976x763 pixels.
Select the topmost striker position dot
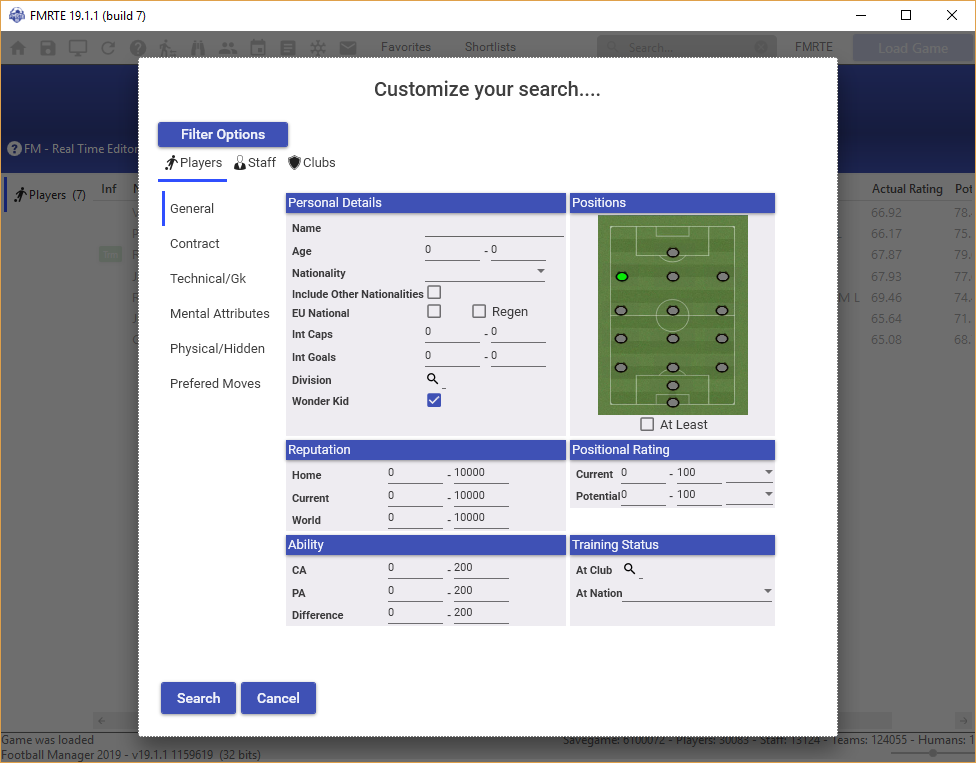tap(672, 253)
